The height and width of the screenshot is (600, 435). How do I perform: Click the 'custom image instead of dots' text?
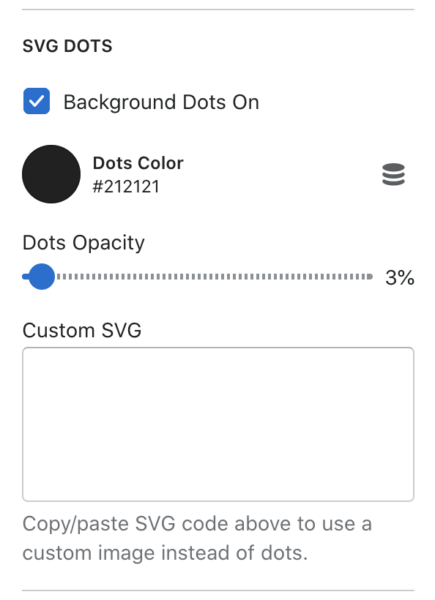coord(165,553)
